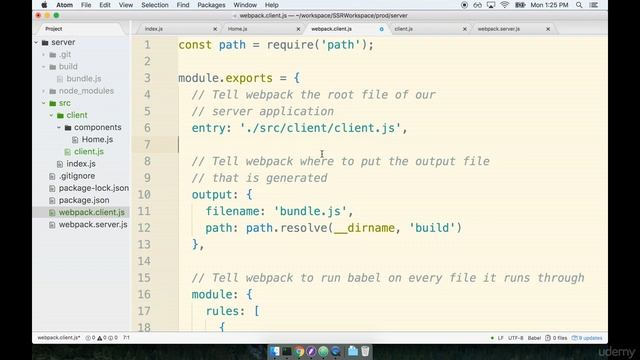Screen dimensions: 640x360
Task: Collapse the server root folder
Action: [36, 42]
